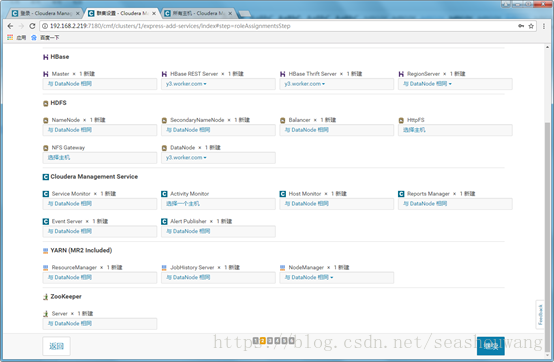This screenshot has width=554, height=362.
Task: Select host for Event Server role
Action: click(x=100, y=231)
